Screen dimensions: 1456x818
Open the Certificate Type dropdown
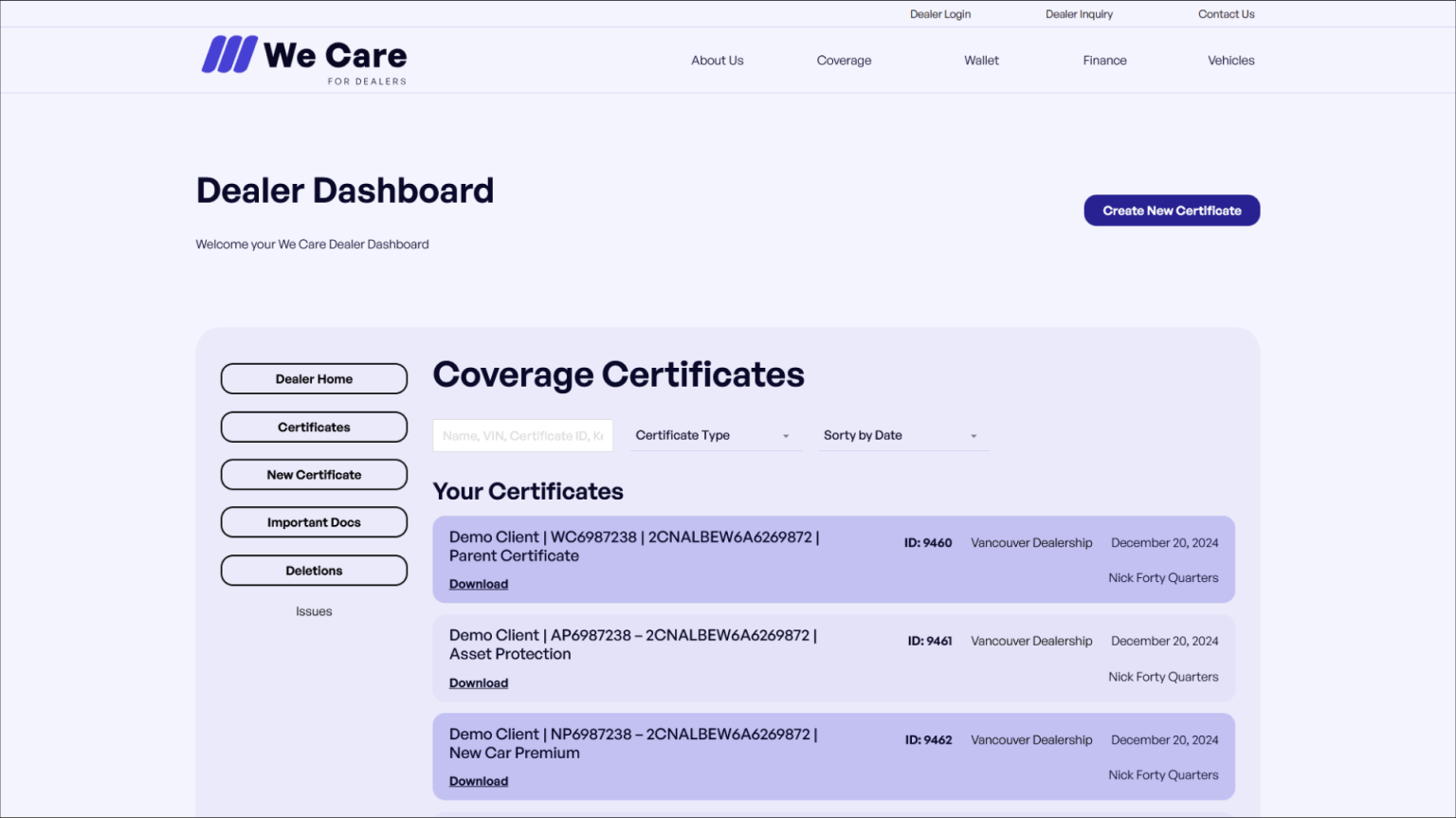pos(714,436)
